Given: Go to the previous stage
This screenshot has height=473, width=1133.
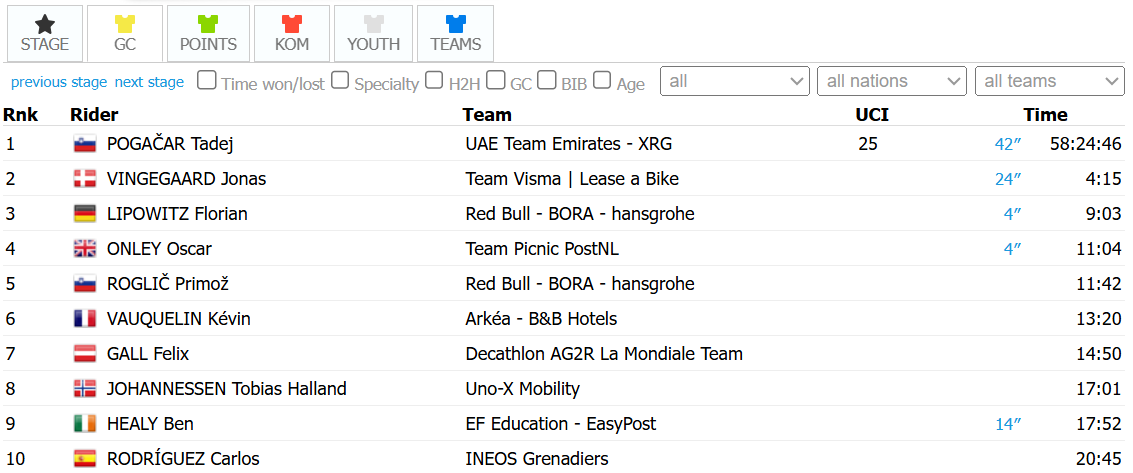Looking at the screenshot, I should pos(59,82).
